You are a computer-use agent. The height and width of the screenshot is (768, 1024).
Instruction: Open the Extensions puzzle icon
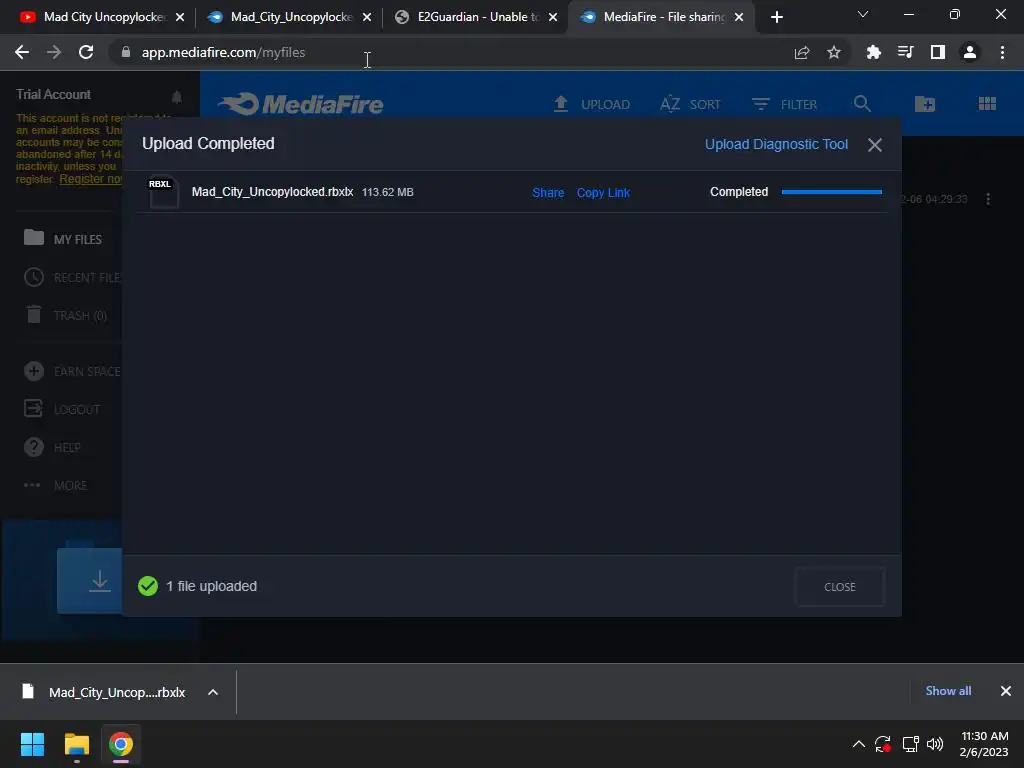874,52
